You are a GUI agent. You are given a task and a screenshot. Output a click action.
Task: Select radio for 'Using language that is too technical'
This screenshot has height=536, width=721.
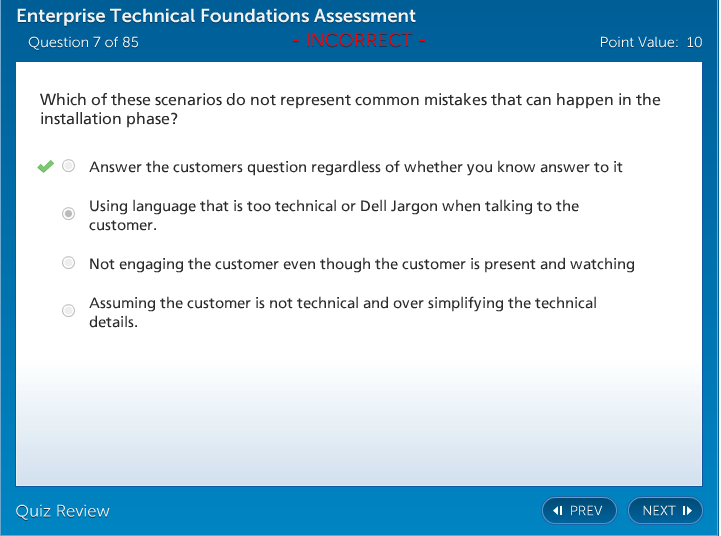(x=68, y=214)
